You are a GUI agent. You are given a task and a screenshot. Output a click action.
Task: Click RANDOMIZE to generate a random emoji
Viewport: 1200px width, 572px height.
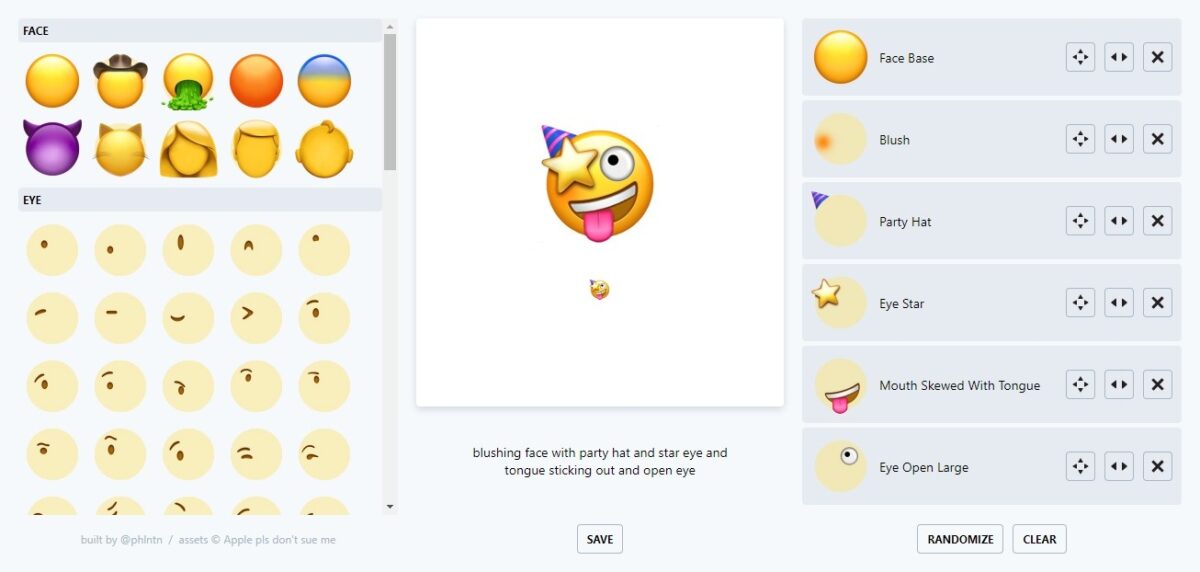(960, 539)
